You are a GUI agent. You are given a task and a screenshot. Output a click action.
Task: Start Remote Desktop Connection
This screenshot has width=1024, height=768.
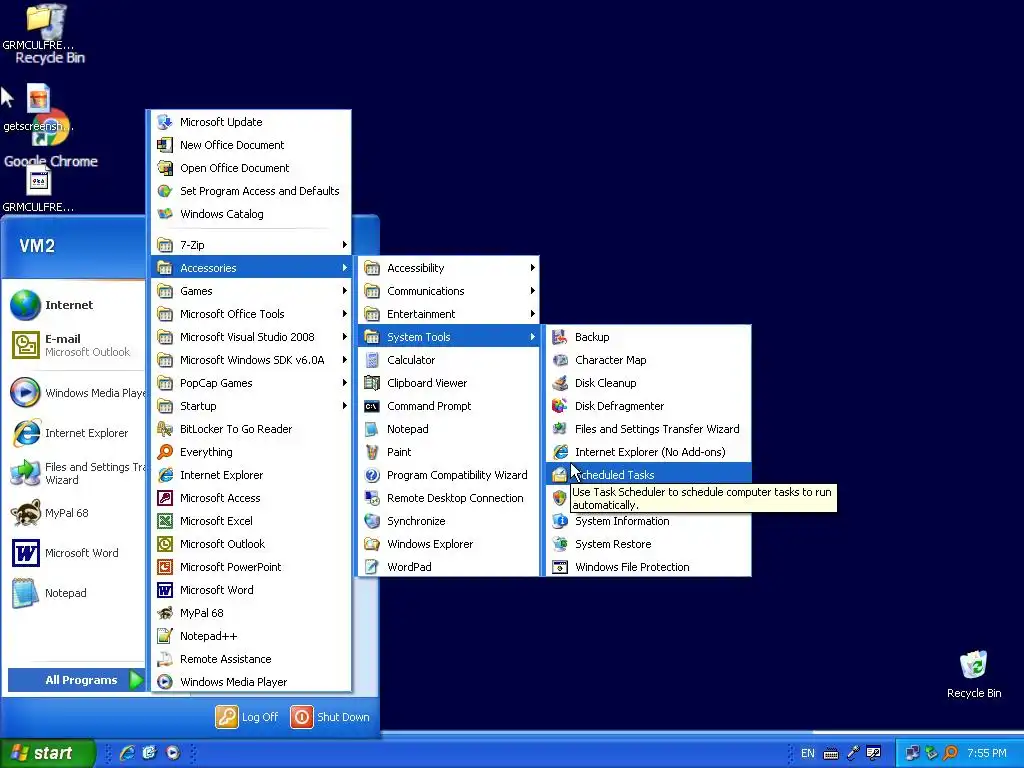(449, 498)
